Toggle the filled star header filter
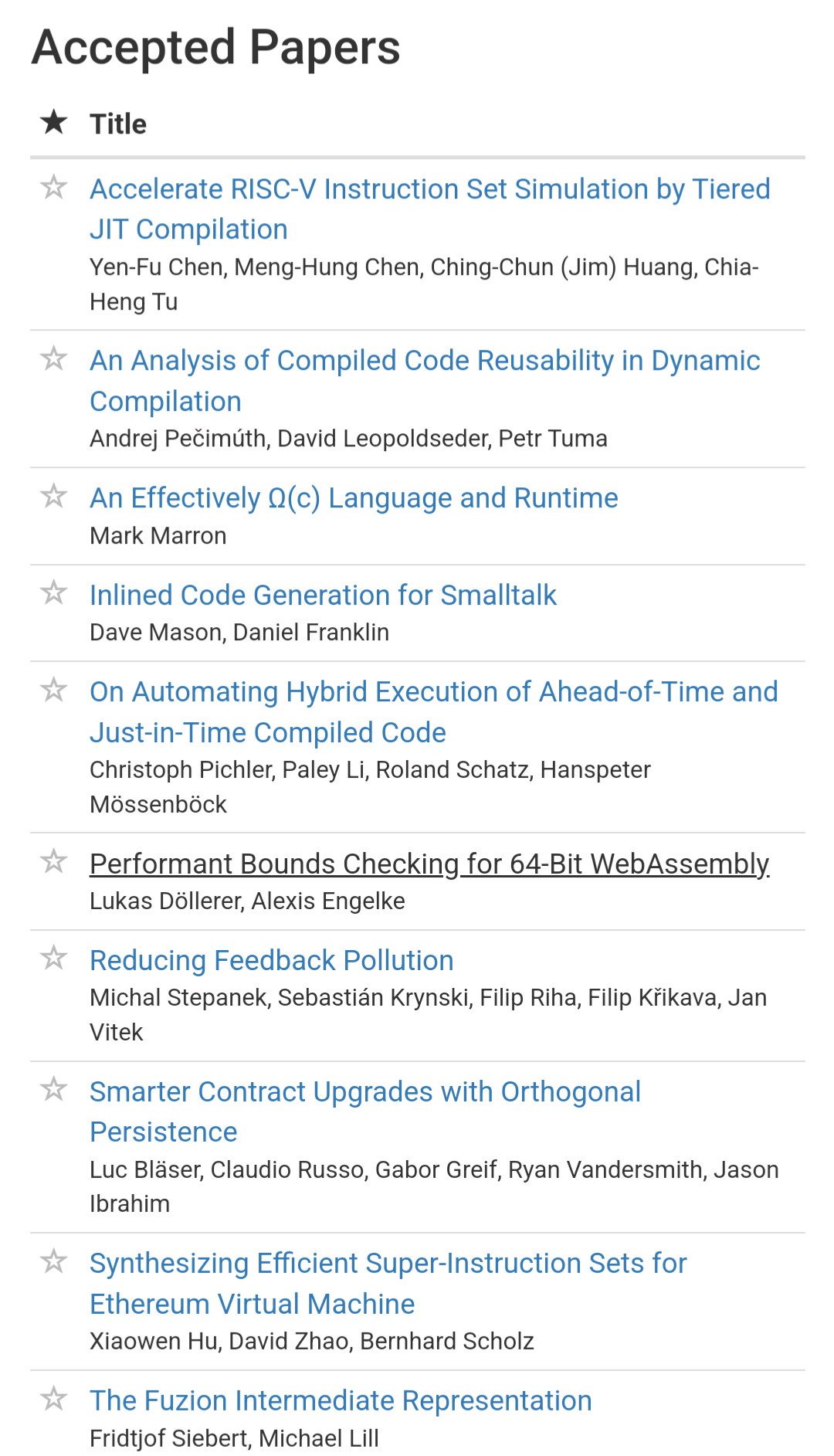 pyautogui.click(x=54, y=122)
